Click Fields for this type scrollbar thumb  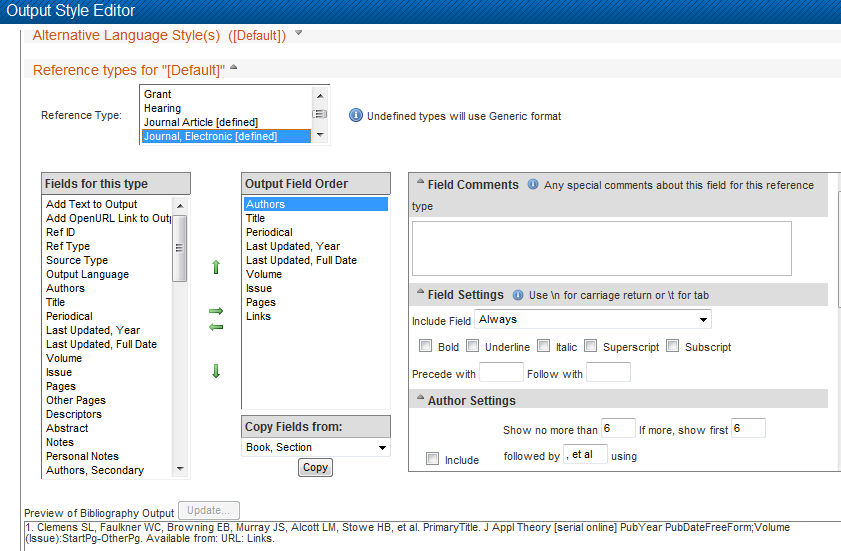(180, 248)
